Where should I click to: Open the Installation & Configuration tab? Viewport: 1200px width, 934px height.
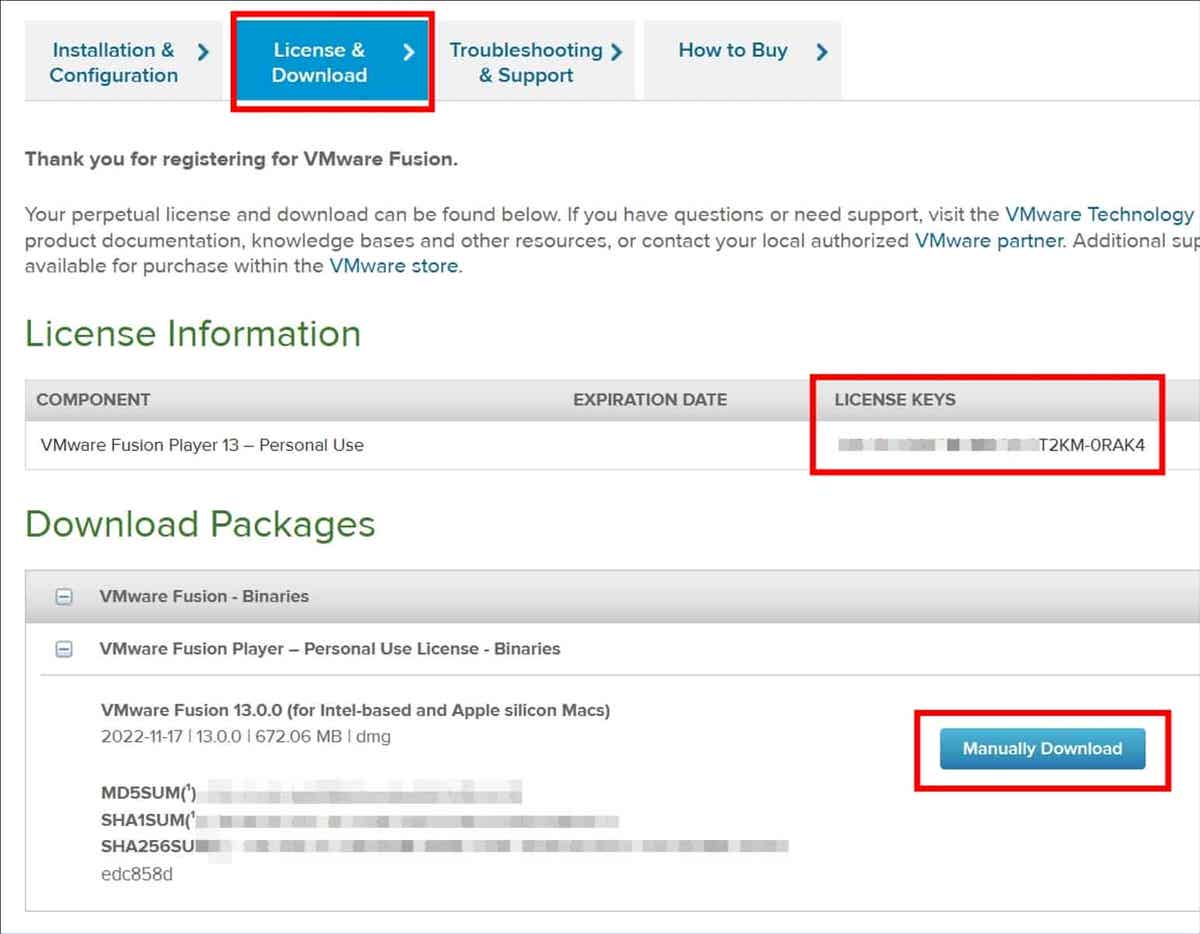coord(113,62)
